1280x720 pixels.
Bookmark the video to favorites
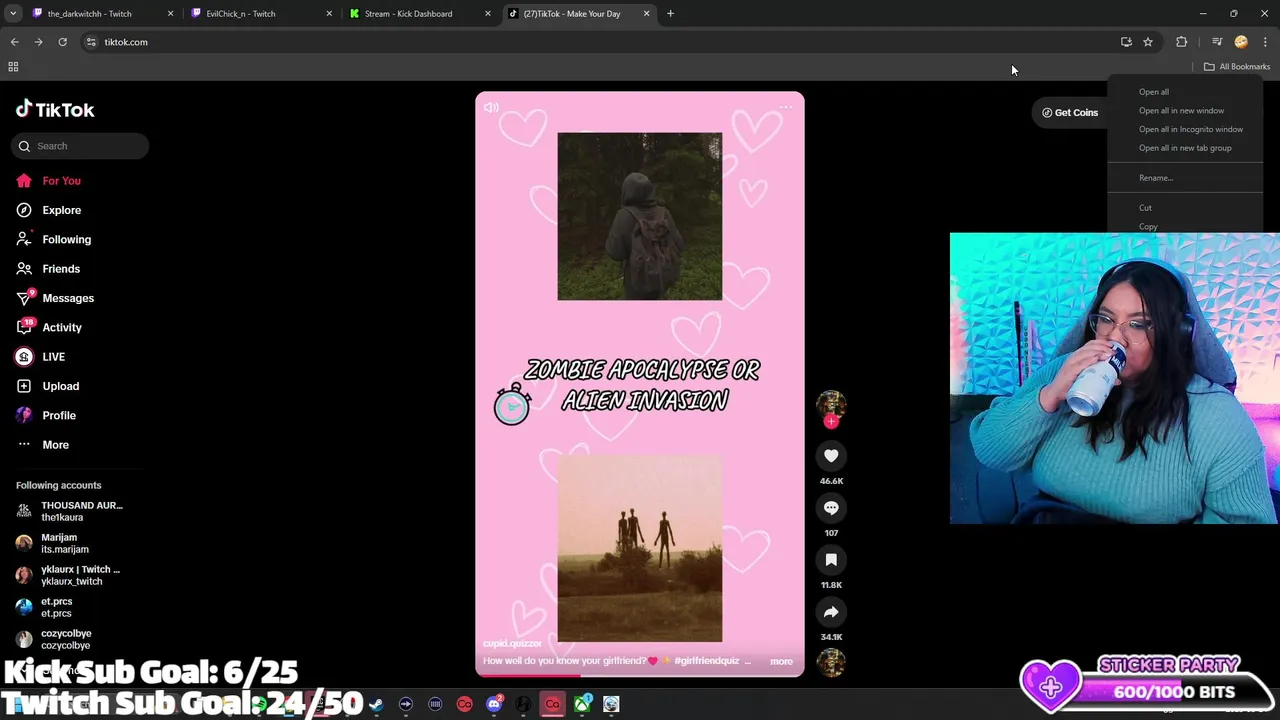click(831, 560)
